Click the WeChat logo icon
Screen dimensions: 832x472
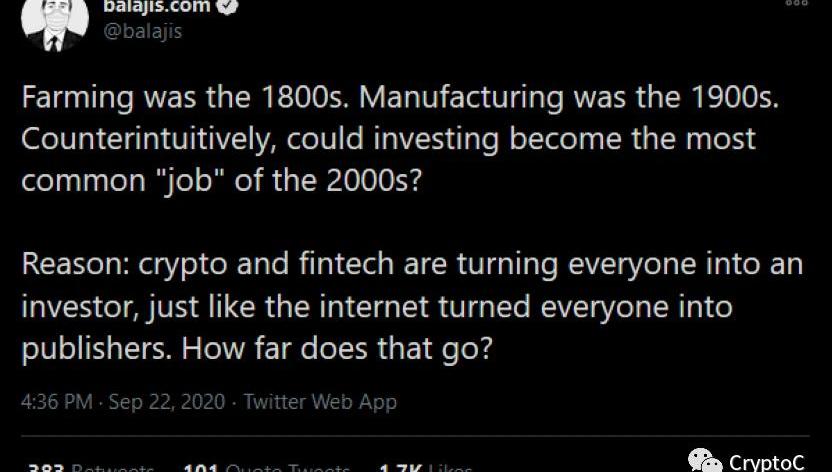704,461
